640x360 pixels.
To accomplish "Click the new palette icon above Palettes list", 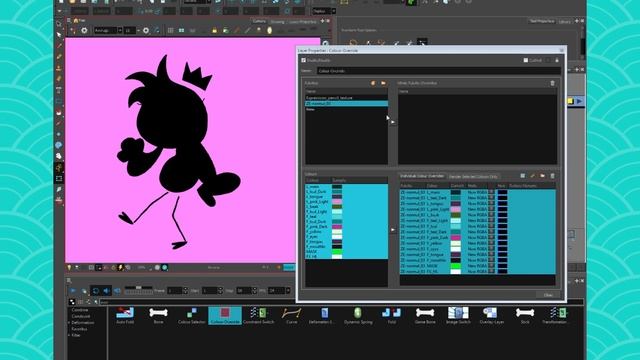I will (x=373, y=83).
